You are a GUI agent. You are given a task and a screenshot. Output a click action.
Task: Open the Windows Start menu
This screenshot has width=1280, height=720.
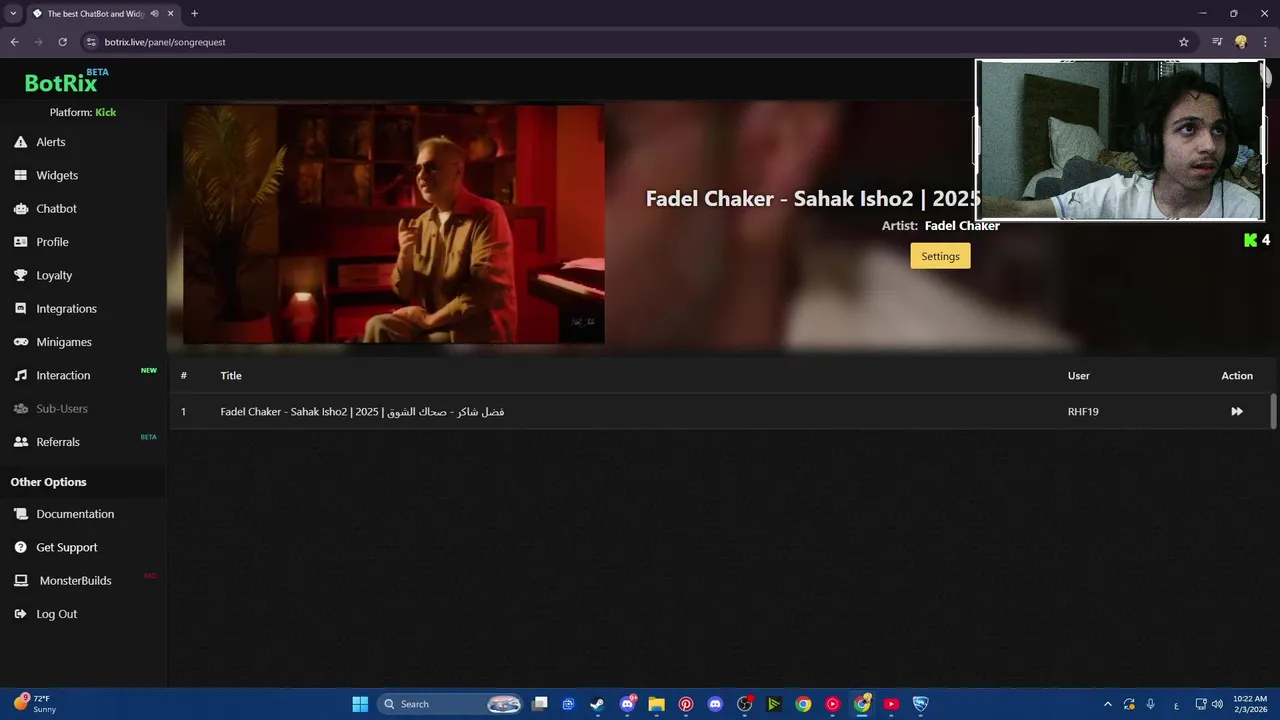360,704
